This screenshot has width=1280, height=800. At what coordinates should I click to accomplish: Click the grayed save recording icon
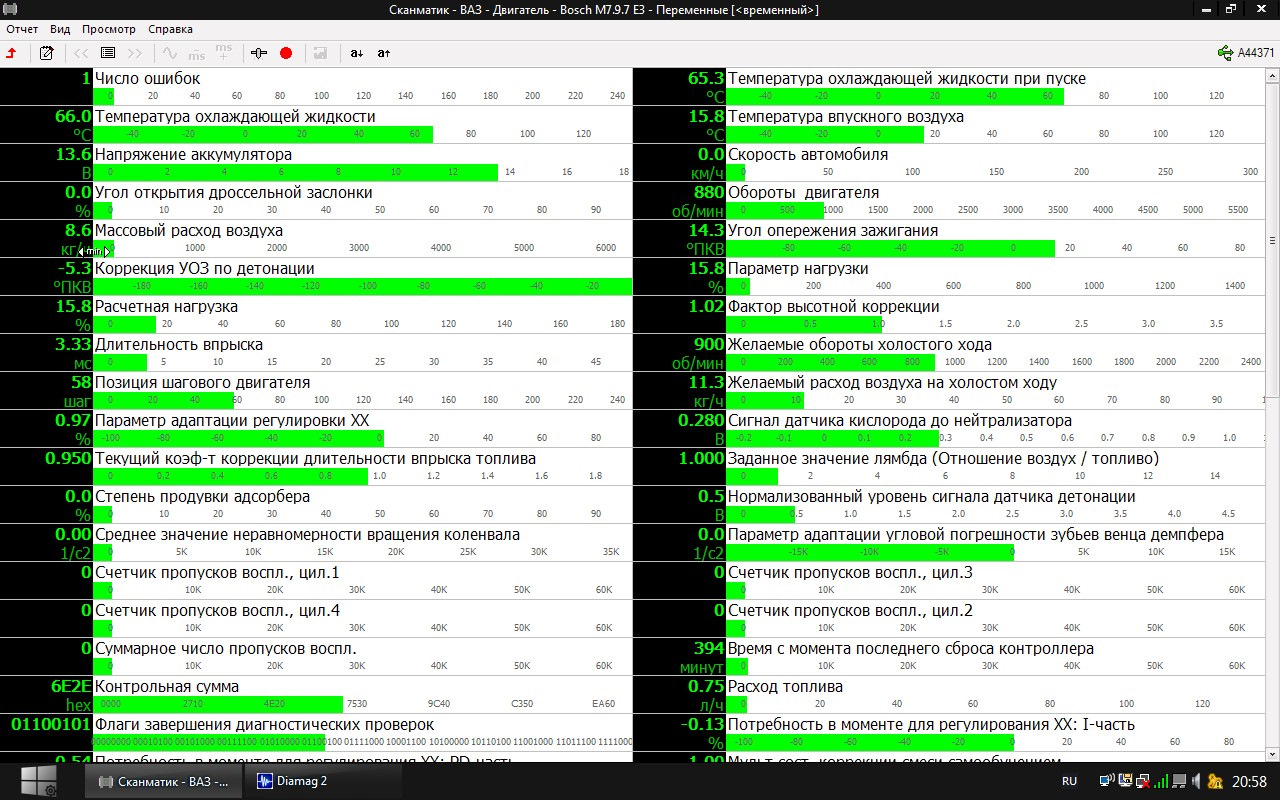(320, 53)
